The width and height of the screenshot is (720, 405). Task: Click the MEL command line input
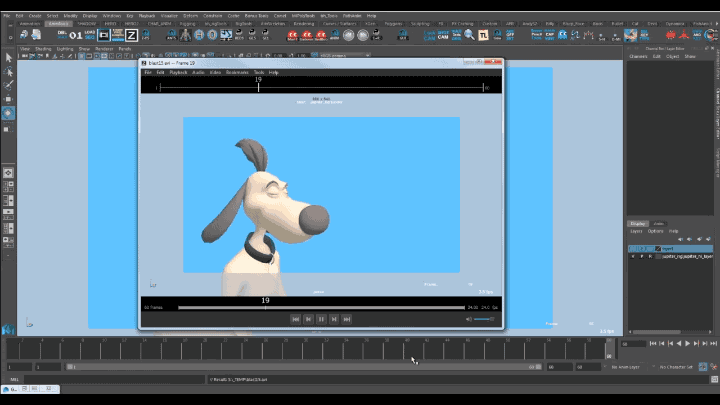pyautogui.click(x=114, y=379)
